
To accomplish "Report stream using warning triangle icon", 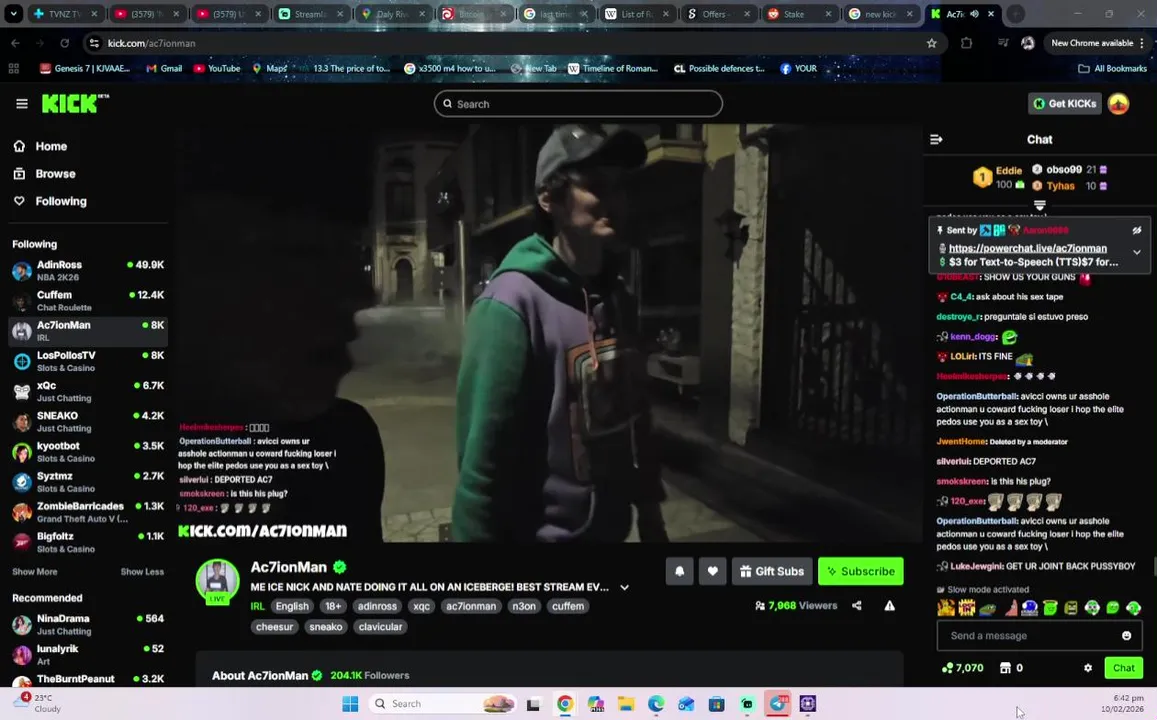I will click(x=890, y=606).
